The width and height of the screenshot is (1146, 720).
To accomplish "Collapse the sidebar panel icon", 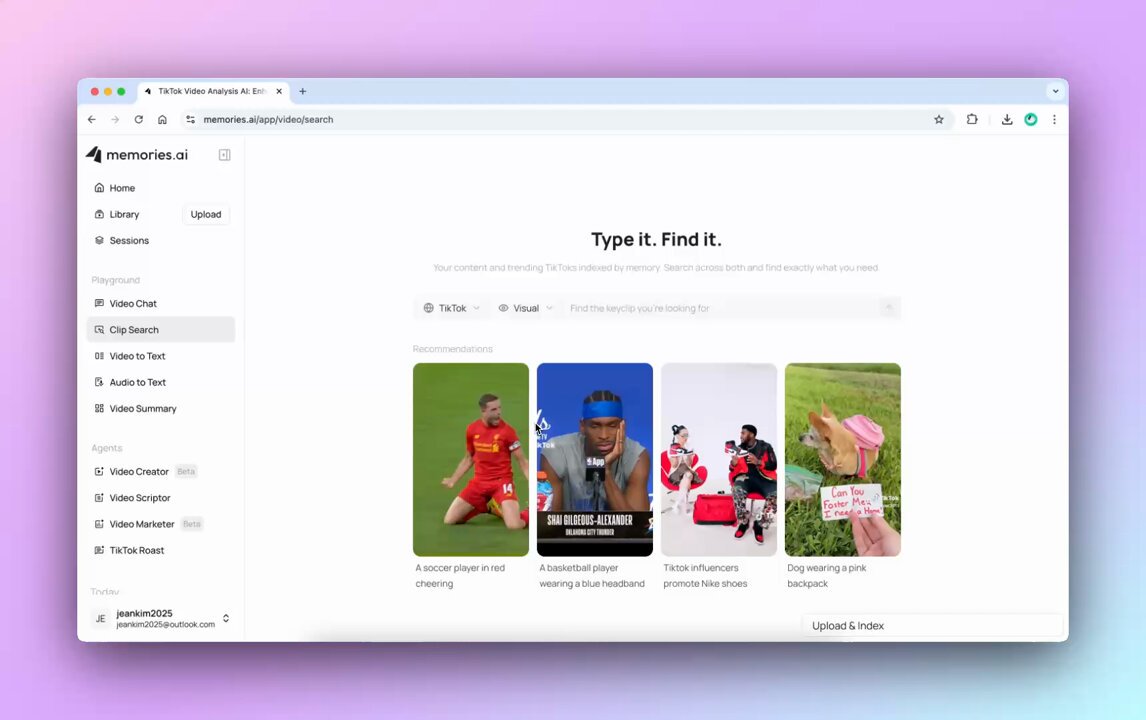I will [x=224, y=155].
